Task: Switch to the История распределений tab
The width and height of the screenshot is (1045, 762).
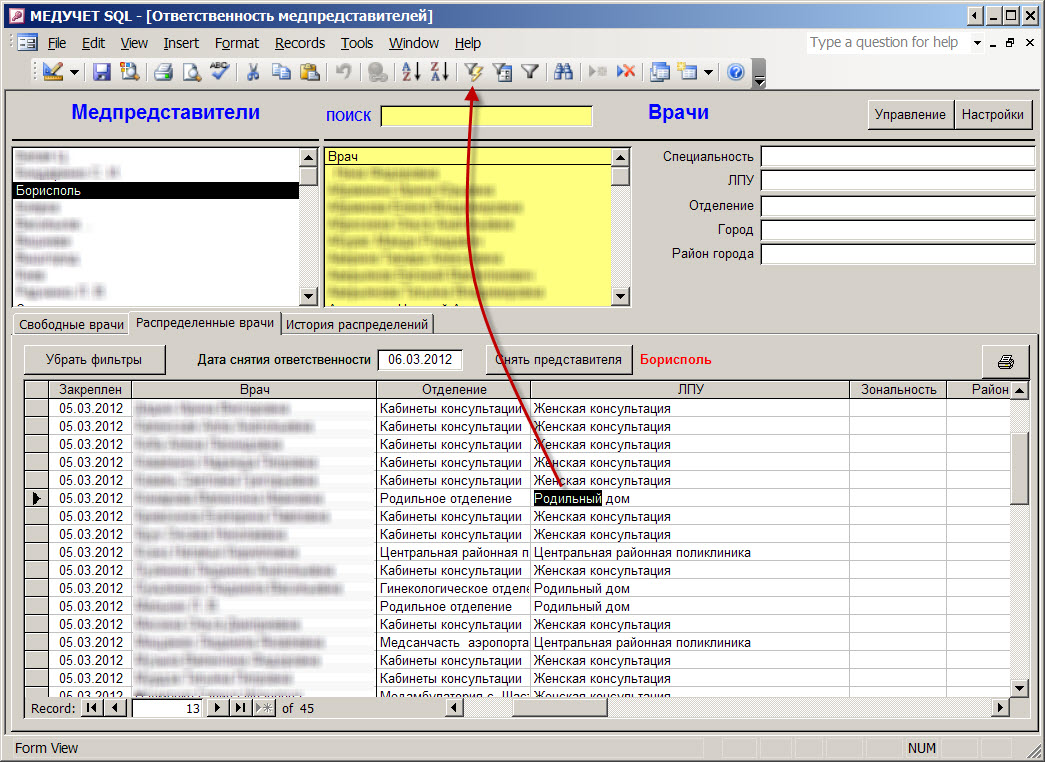Action: point(357,325)
